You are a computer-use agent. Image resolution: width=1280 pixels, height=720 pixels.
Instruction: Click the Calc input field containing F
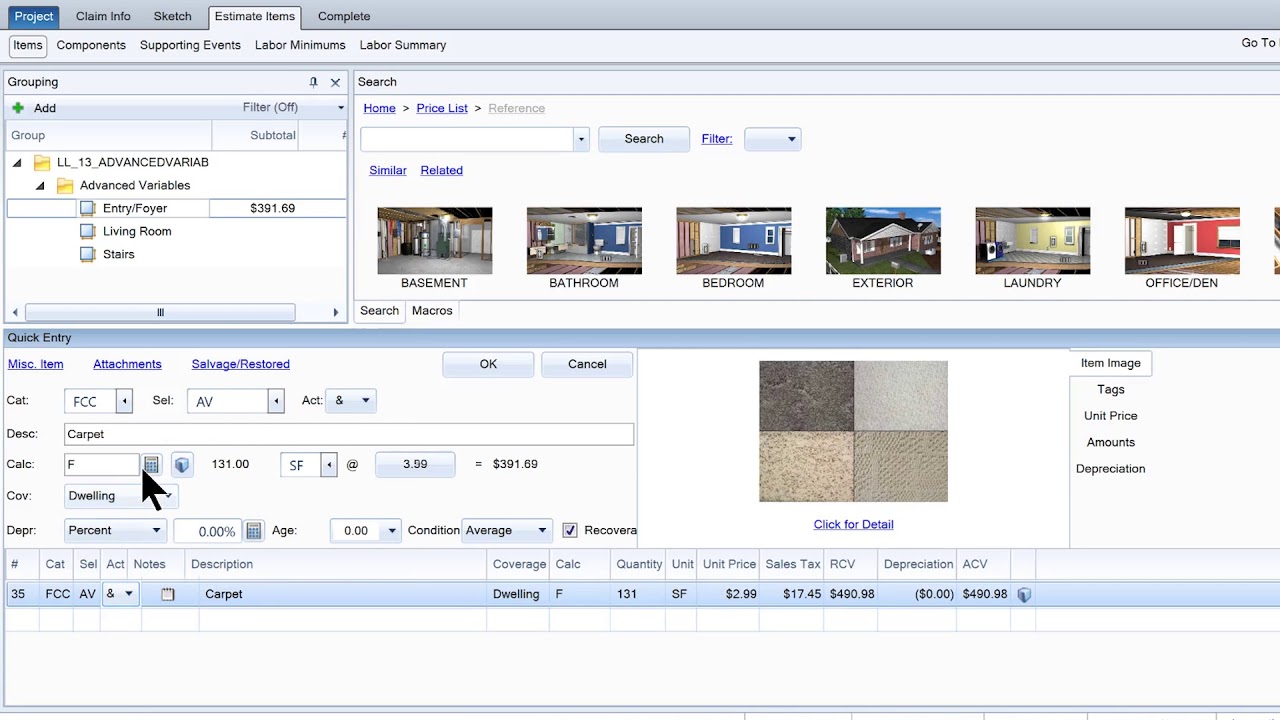coord(102,465)
